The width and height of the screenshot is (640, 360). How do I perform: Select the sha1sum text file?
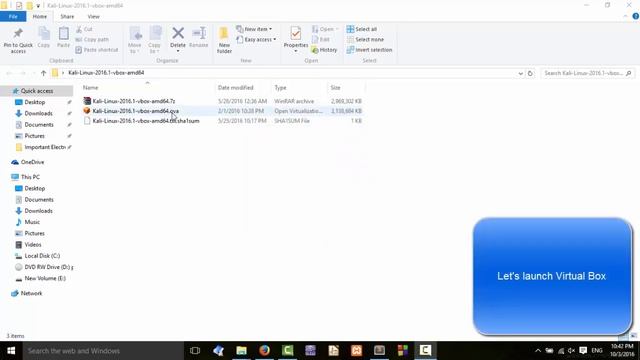click(146, 121)
